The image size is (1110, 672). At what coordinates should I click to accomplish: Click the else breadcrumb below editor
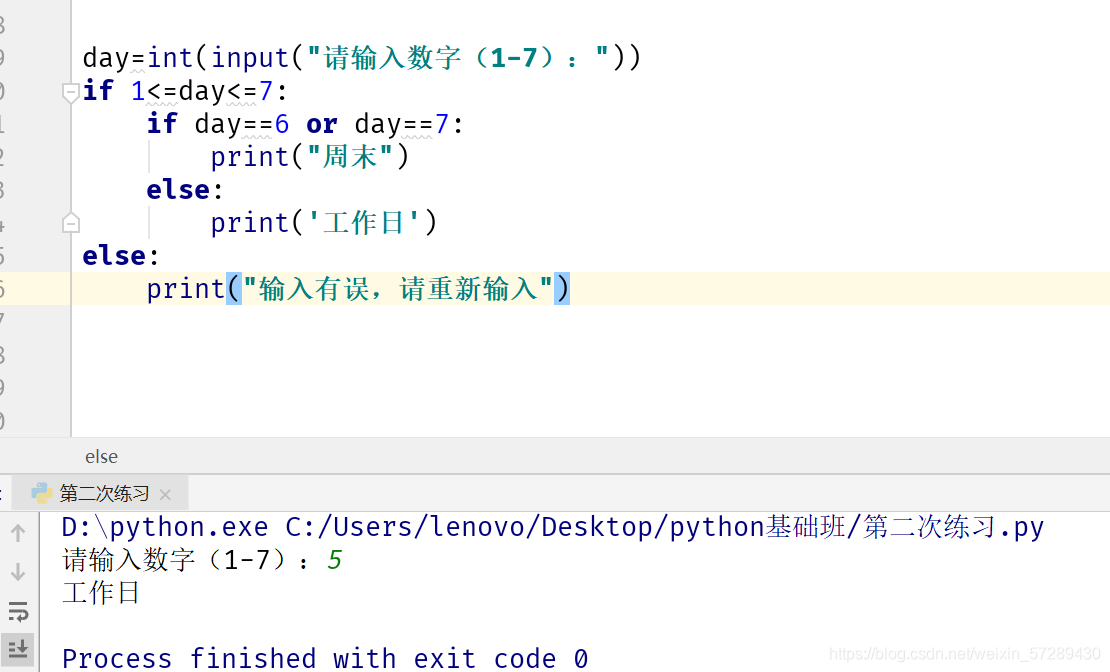click(x=101, y=457)
